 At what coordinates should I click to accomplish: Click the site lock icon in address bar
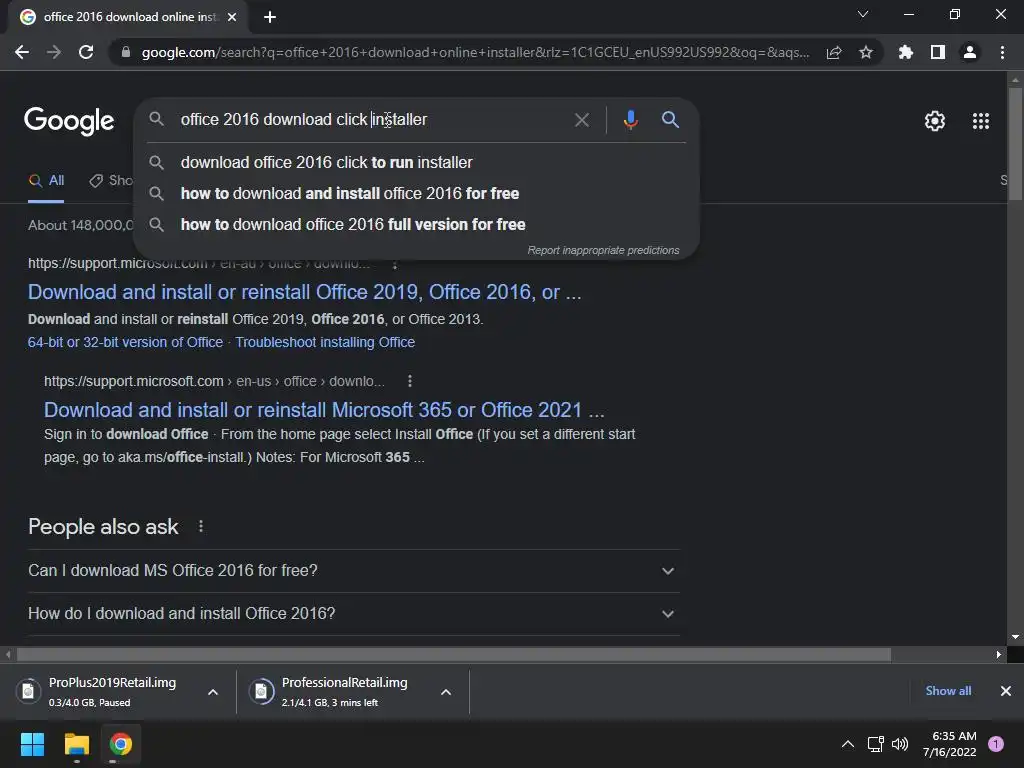point(126,52)
